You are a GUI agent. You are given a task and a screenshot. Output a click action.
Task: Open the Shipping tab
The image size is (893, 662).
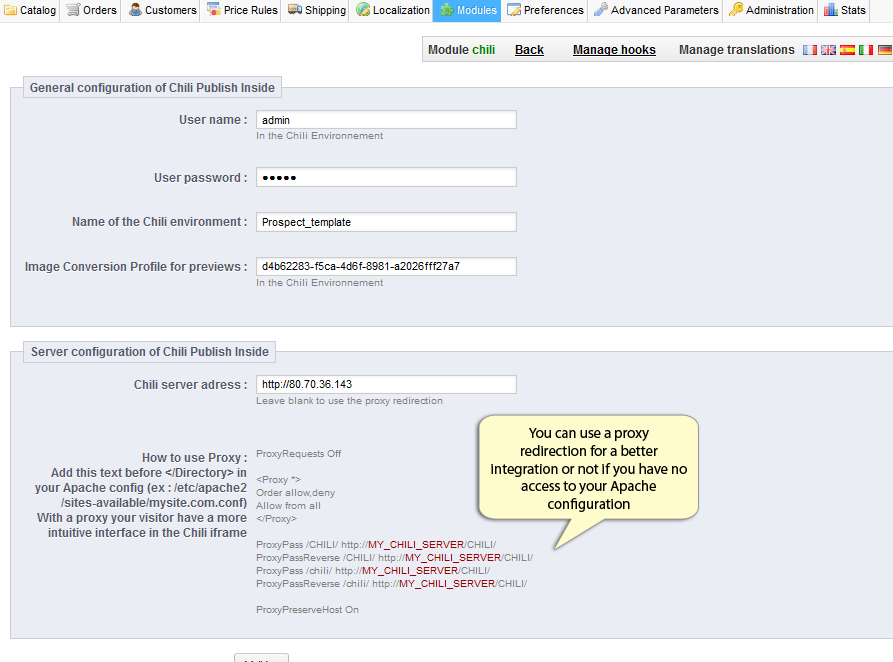[317, 10]
